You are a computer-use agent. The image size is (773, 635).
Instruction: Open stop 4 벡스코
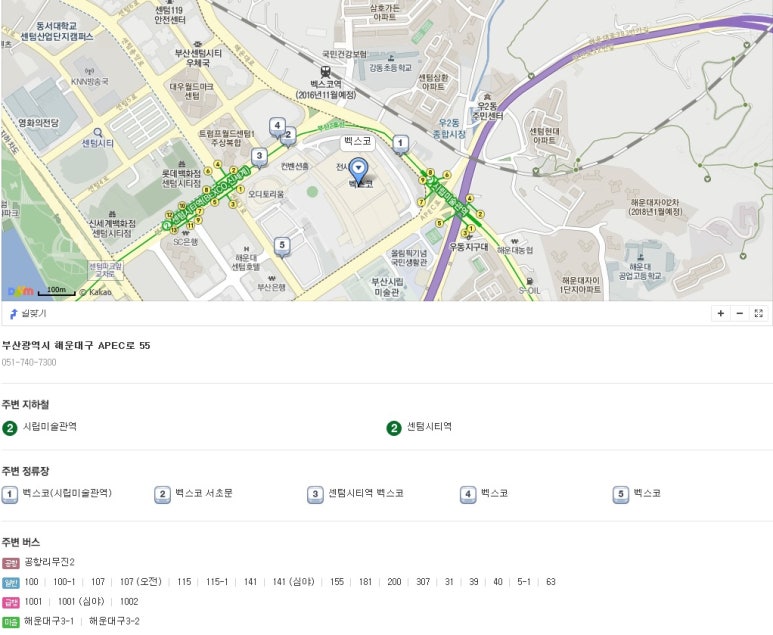pyautogui.click(x=494, y=493)
